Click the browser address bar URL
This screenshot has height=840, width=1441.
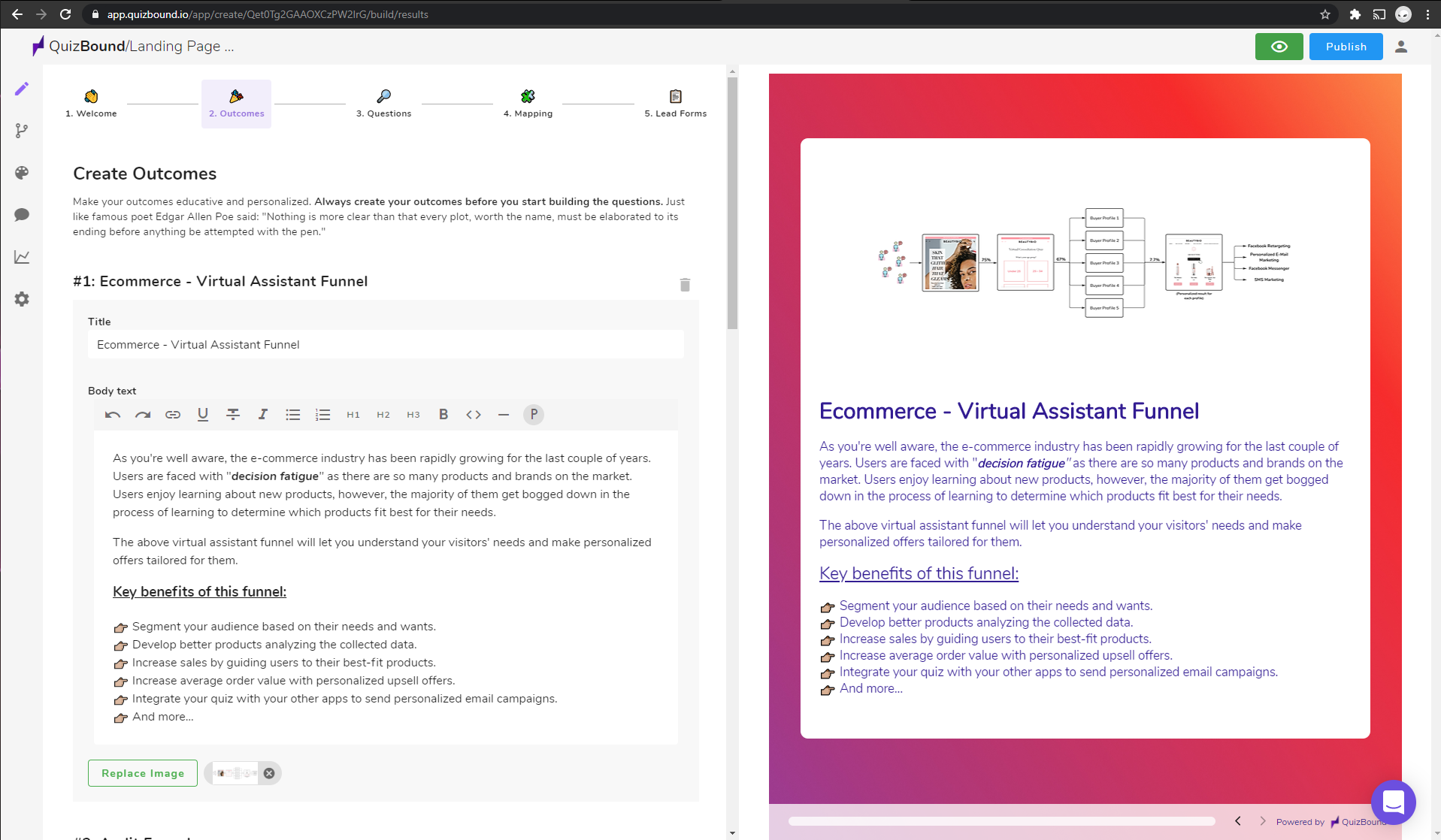point(268,14)
